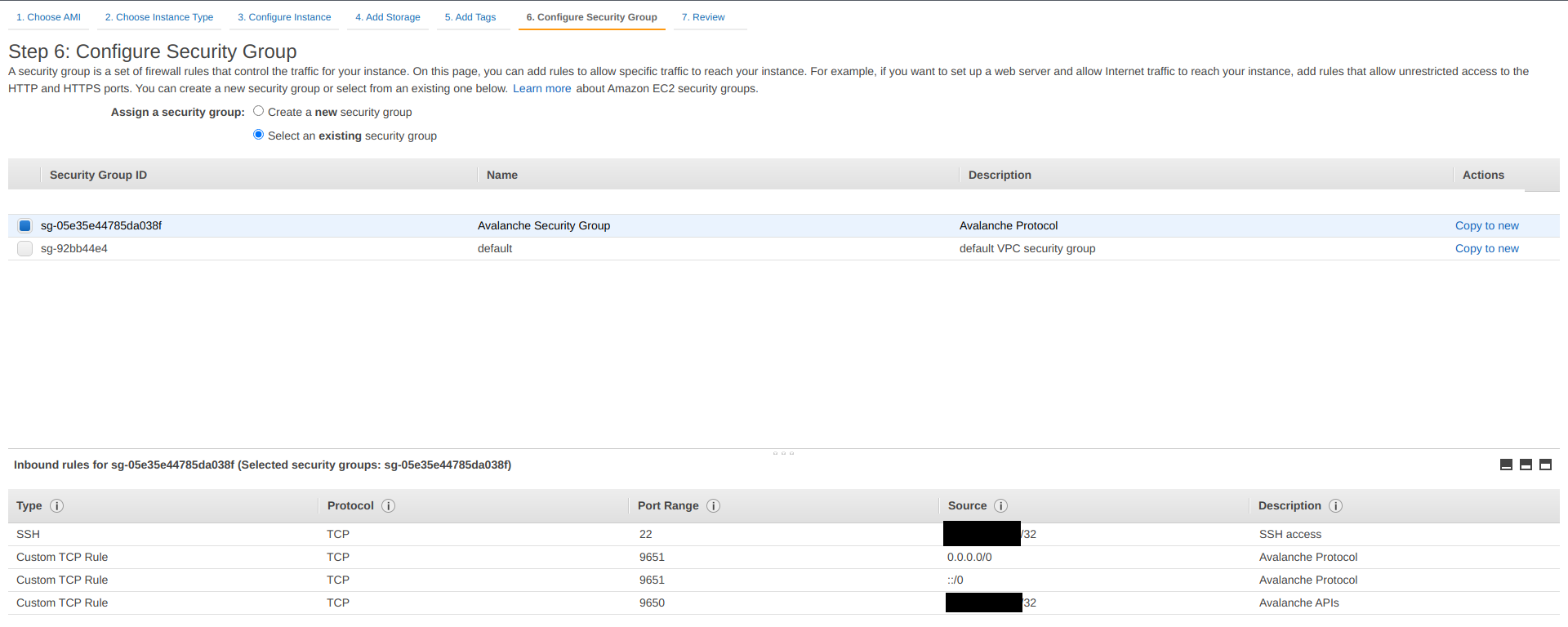Click Copy to new for Avalanche Security Group
The width and height of the screenshot is (1568, 627).
coord(1486,226)
